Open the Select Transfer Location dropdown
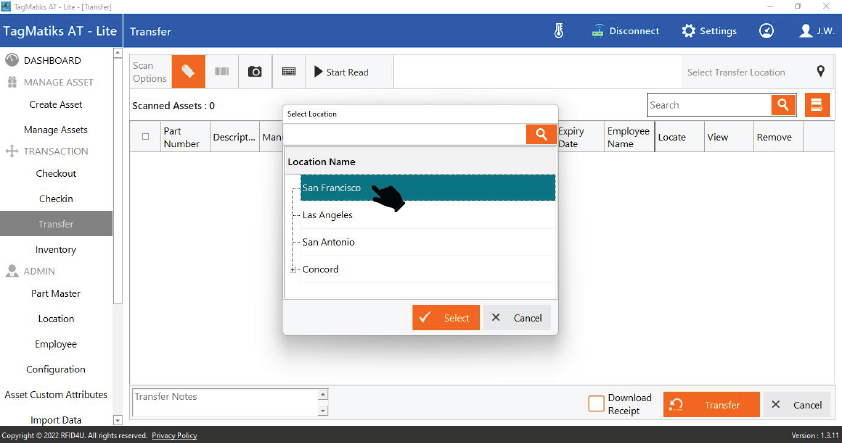Screen dimensions: 842x443 tap(737, 72)
